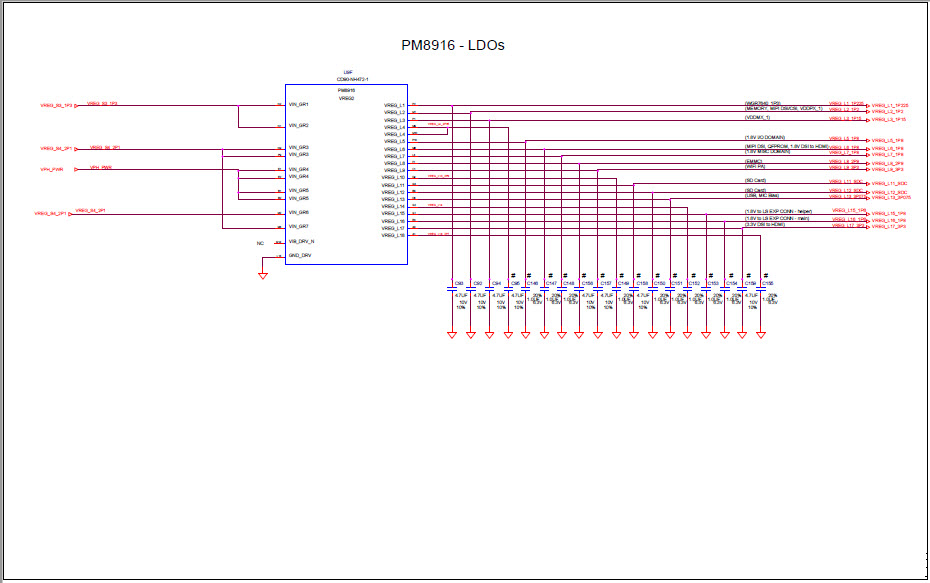Click the off-page arrow for VREG_L1_1P225

(868, 105)
